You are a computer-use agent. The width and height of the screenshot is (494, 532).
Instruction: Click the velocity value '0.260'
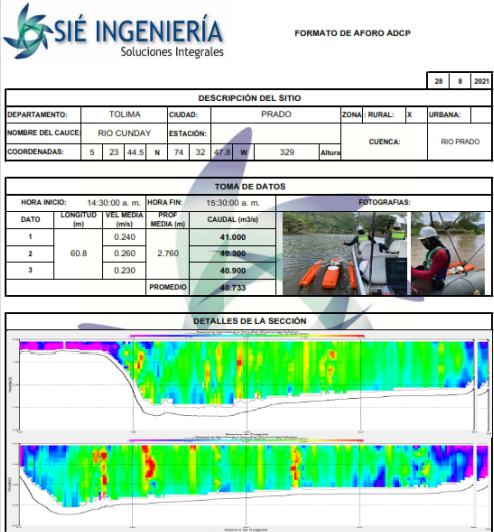pyautogui.click(x=125, y=253)
